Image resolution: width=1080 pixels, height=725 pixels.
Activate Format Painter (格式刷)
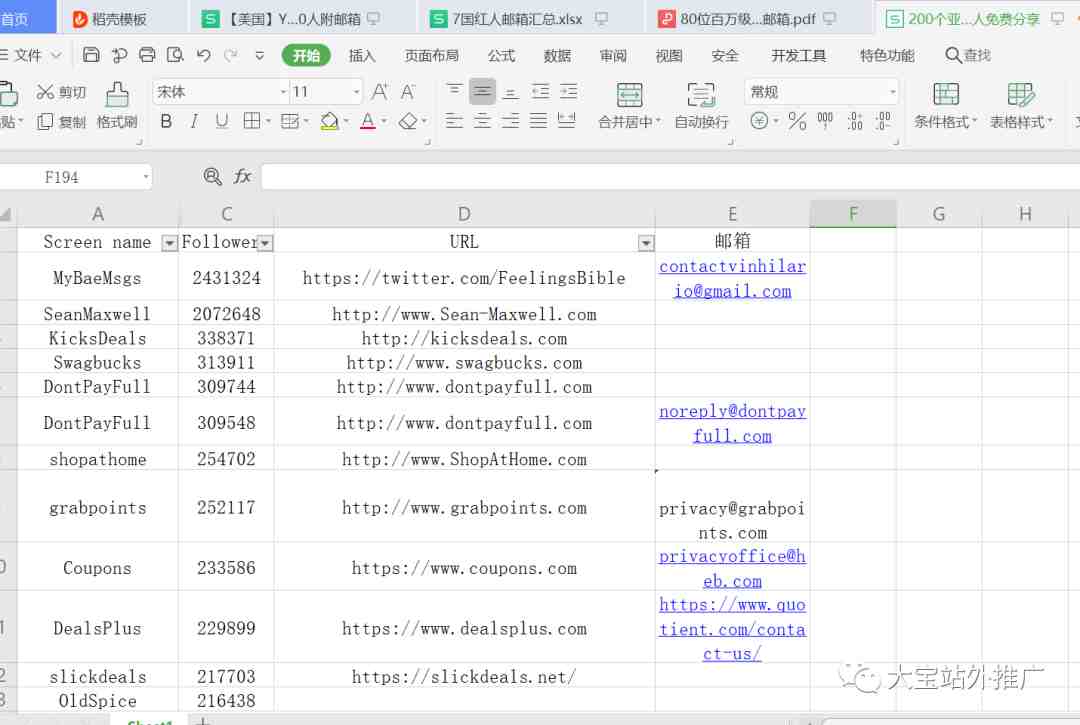[117, 105]
